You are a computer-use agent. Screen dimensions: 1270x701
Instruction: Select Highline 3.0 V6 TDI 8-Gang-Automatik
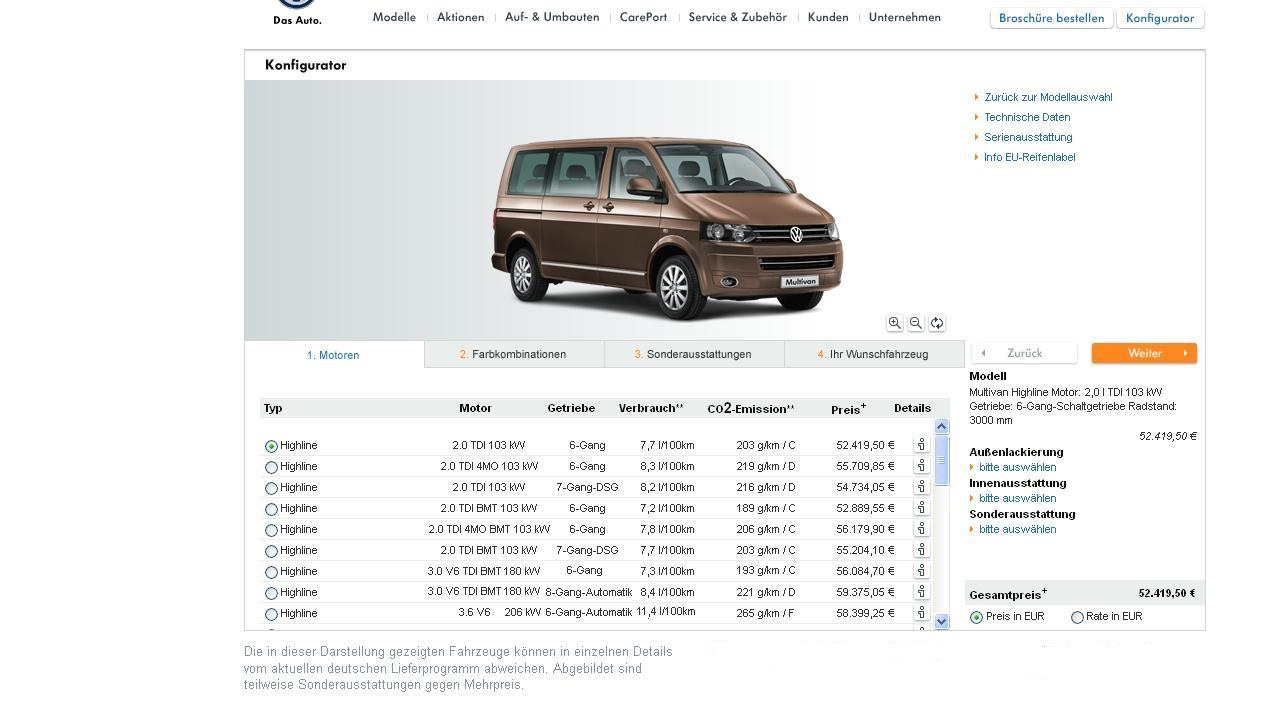point(271,593)
